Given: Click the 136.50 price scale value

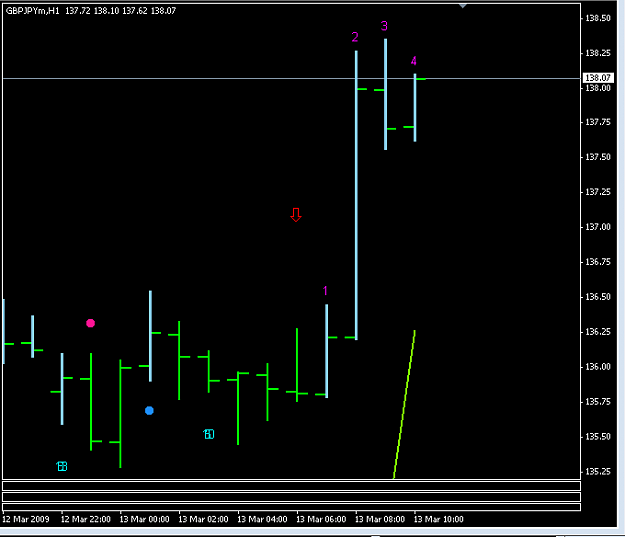Looking at the screenshot, I should coord(597,297).
